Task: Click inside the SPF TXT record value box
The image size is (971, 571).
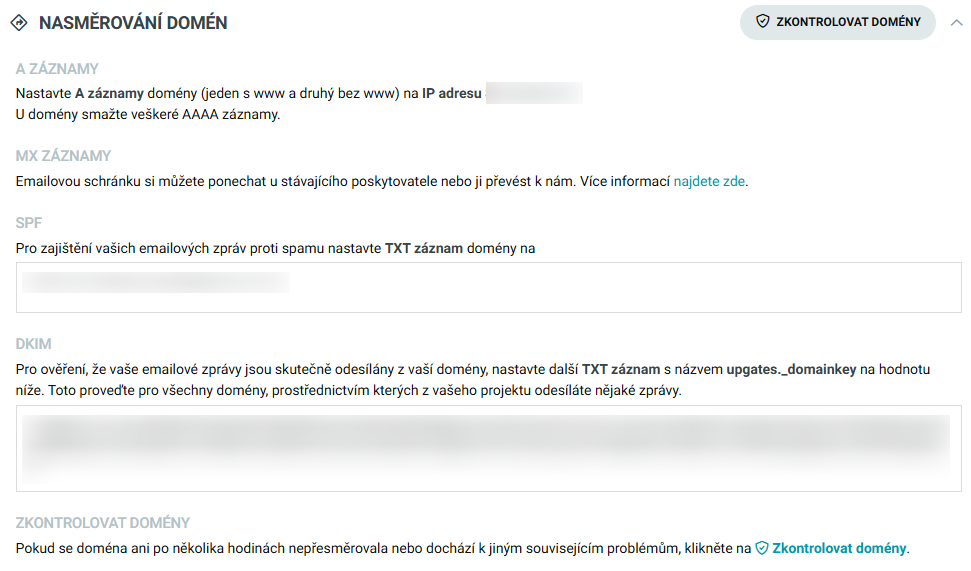Action: 489,287
